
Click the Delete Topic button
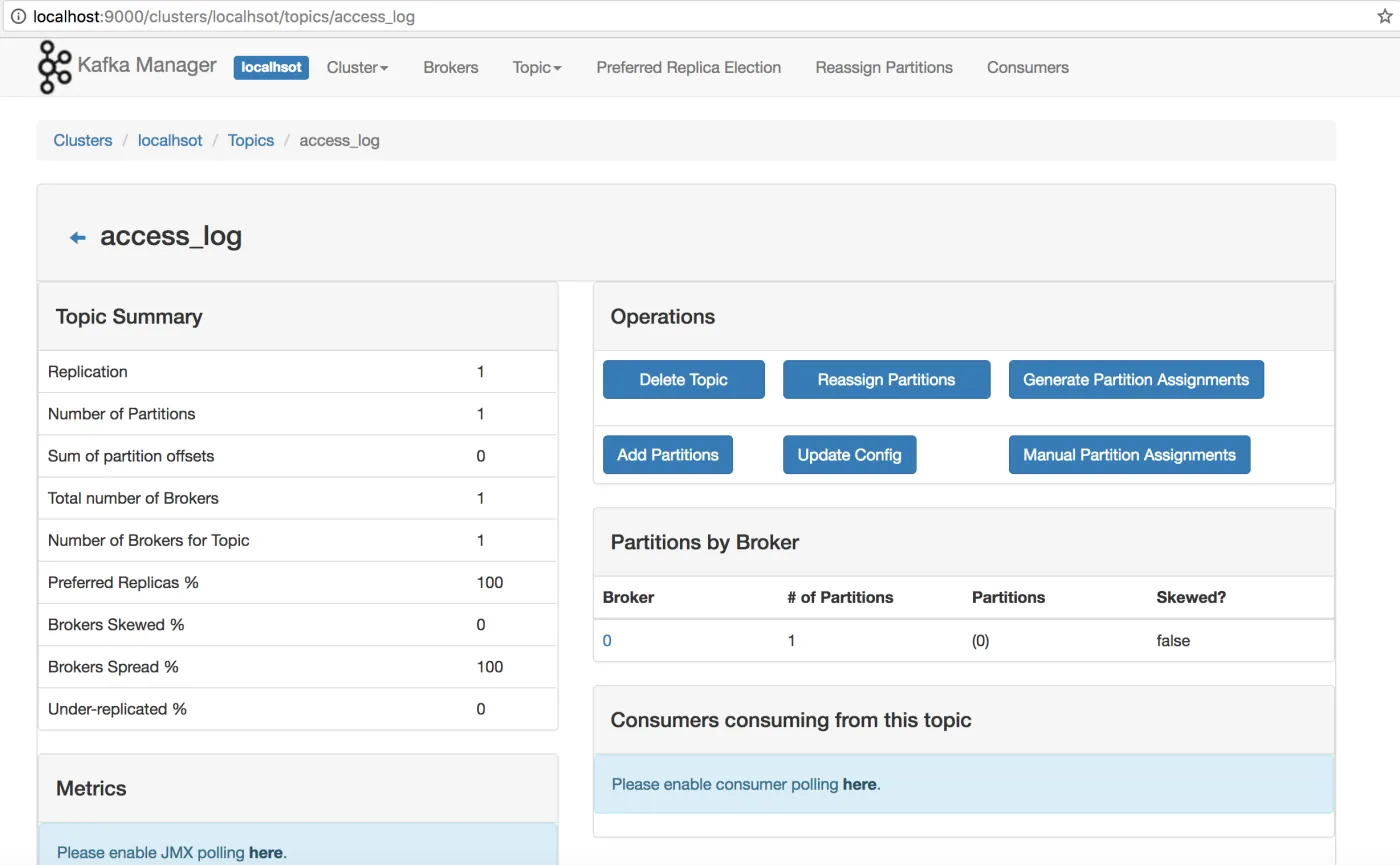[684, 380]
